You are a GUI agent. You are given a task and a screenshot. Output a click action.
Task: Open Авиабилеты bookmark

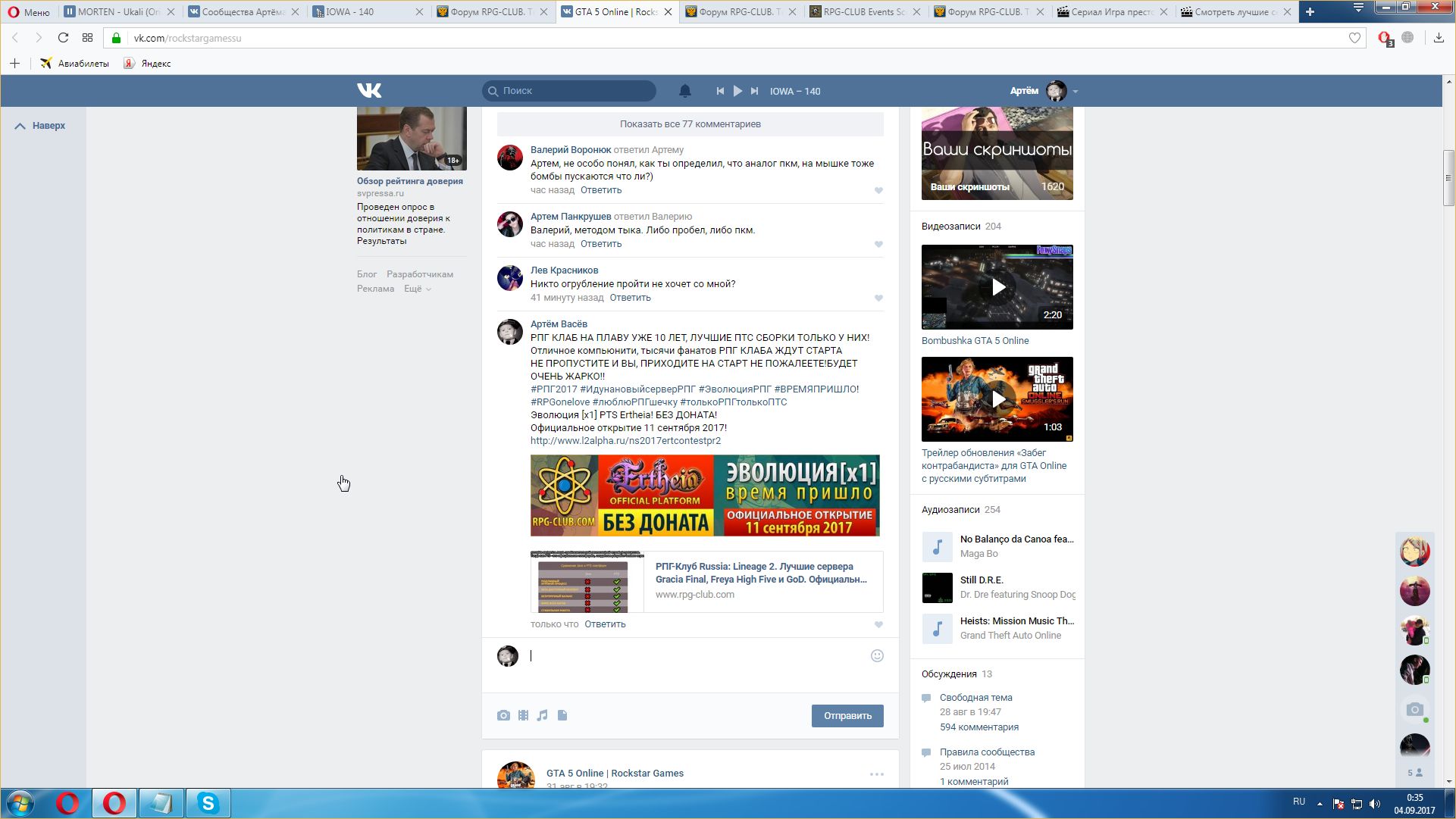(74, 64)
